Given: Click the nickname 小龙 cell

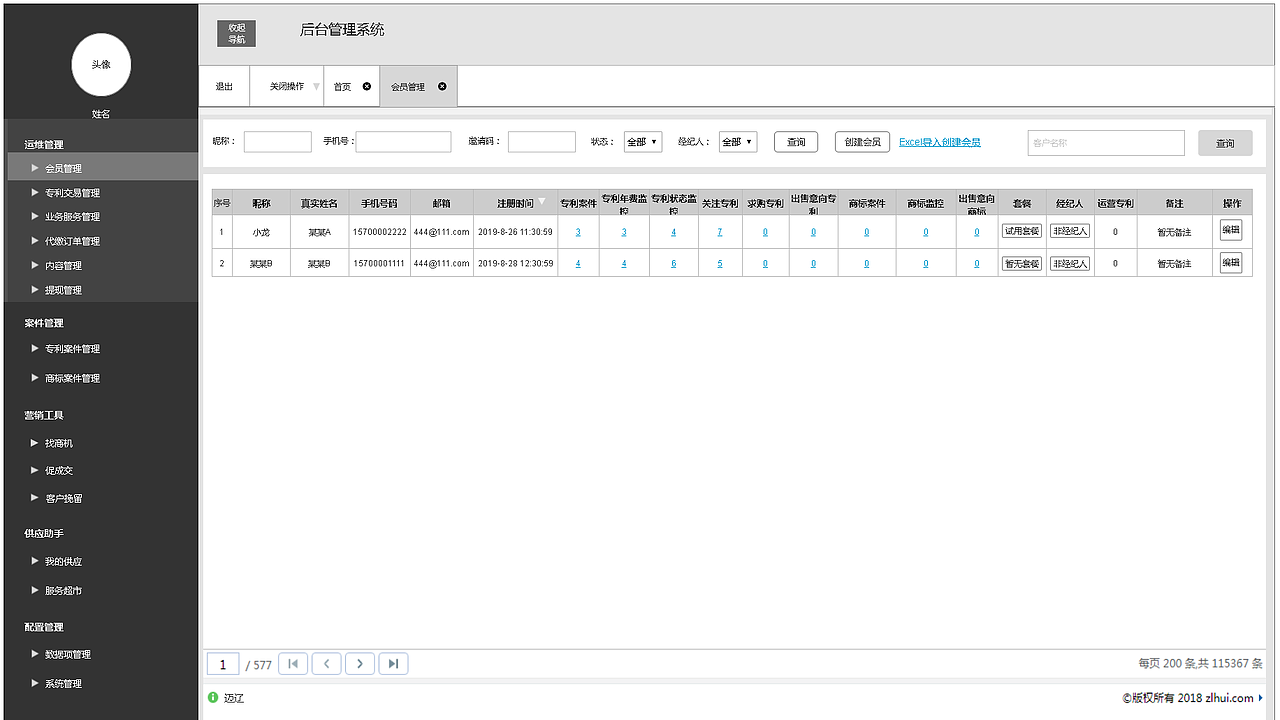Looking at the screenshot, I should pos(261,232).
